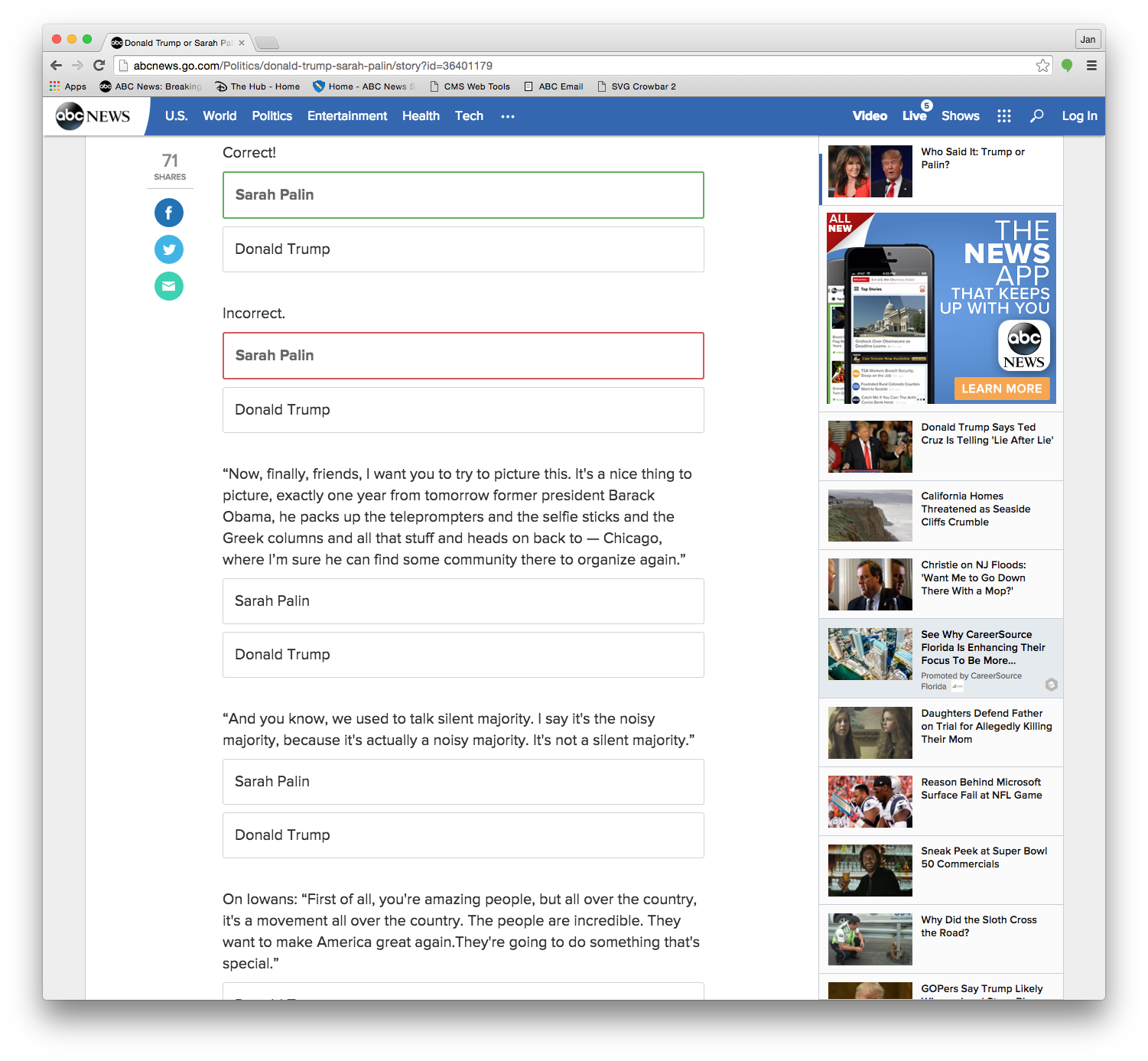This screenshot has height=1061, width=1148.
Task: Reload the page
Action: click(x=99, y=66)
